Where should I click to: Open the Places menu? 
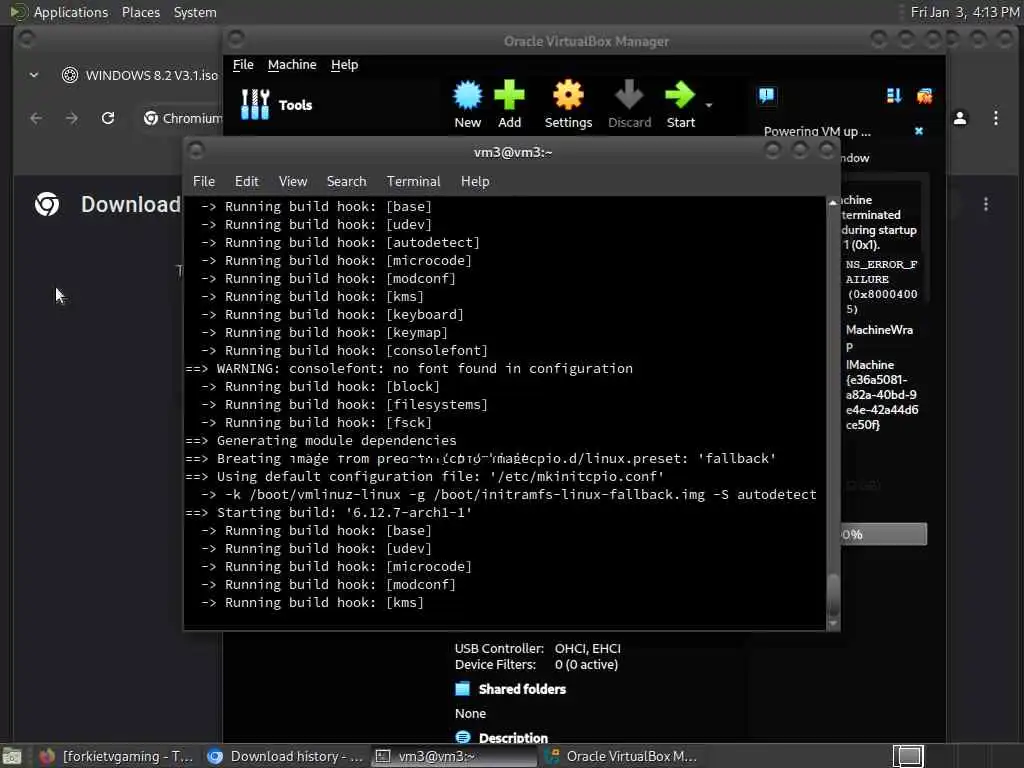point(140,12)
